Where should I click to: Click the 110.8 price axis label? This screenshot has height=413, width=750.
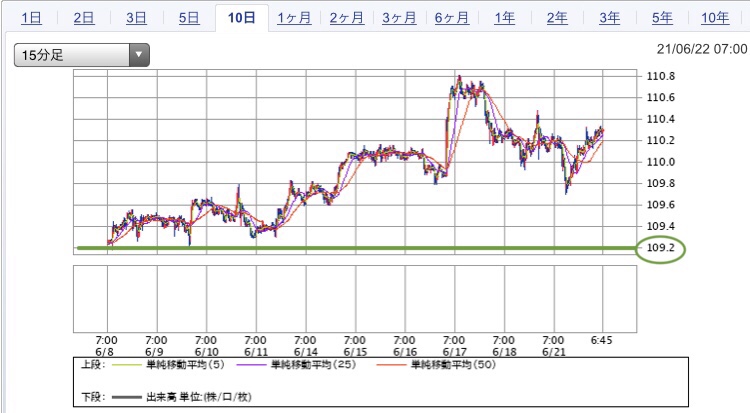[x=661, y=76]
